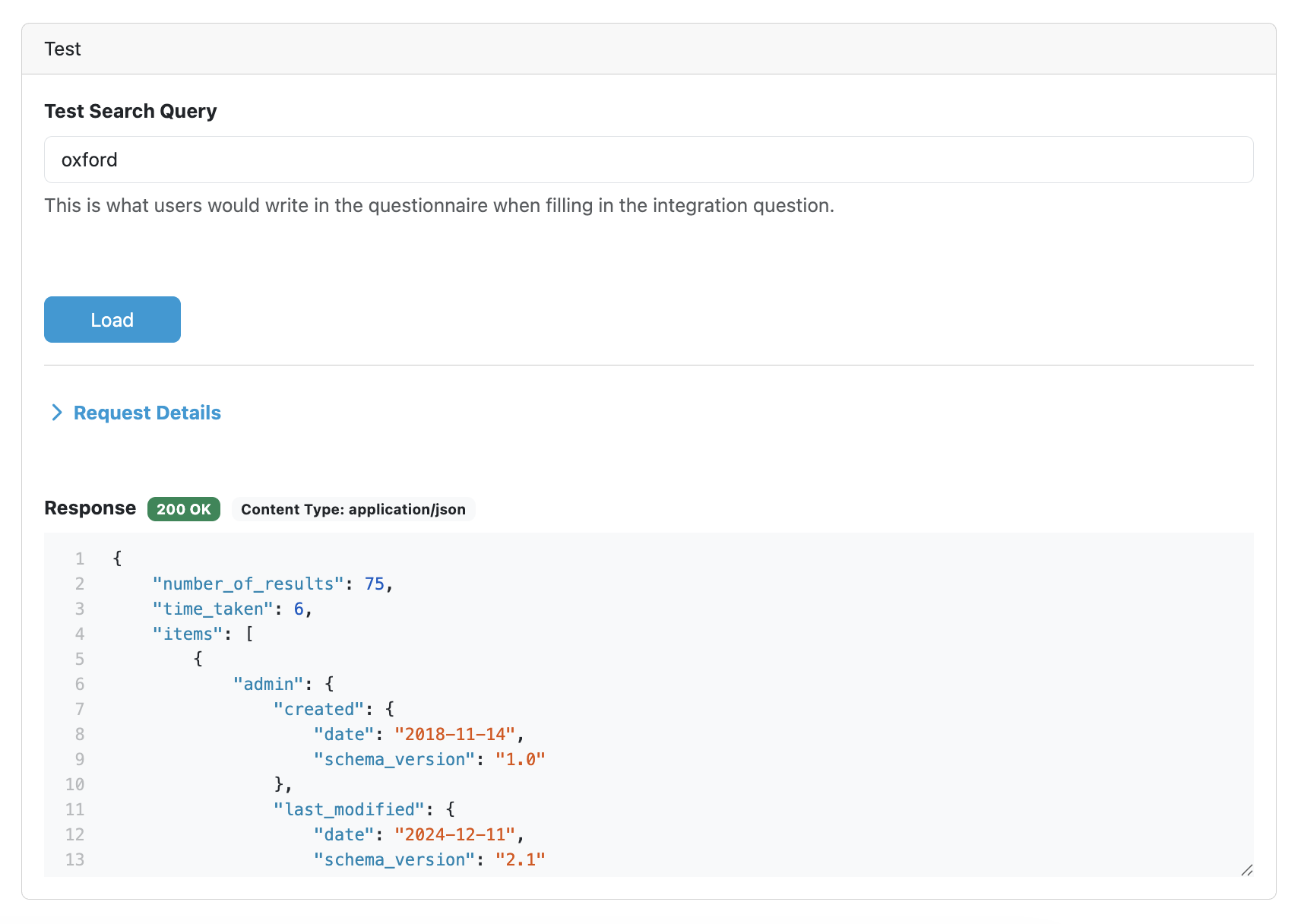Screen dimensions: 1301x924
Task: Click the Response heading label
Action: click(x=90, y=508)
